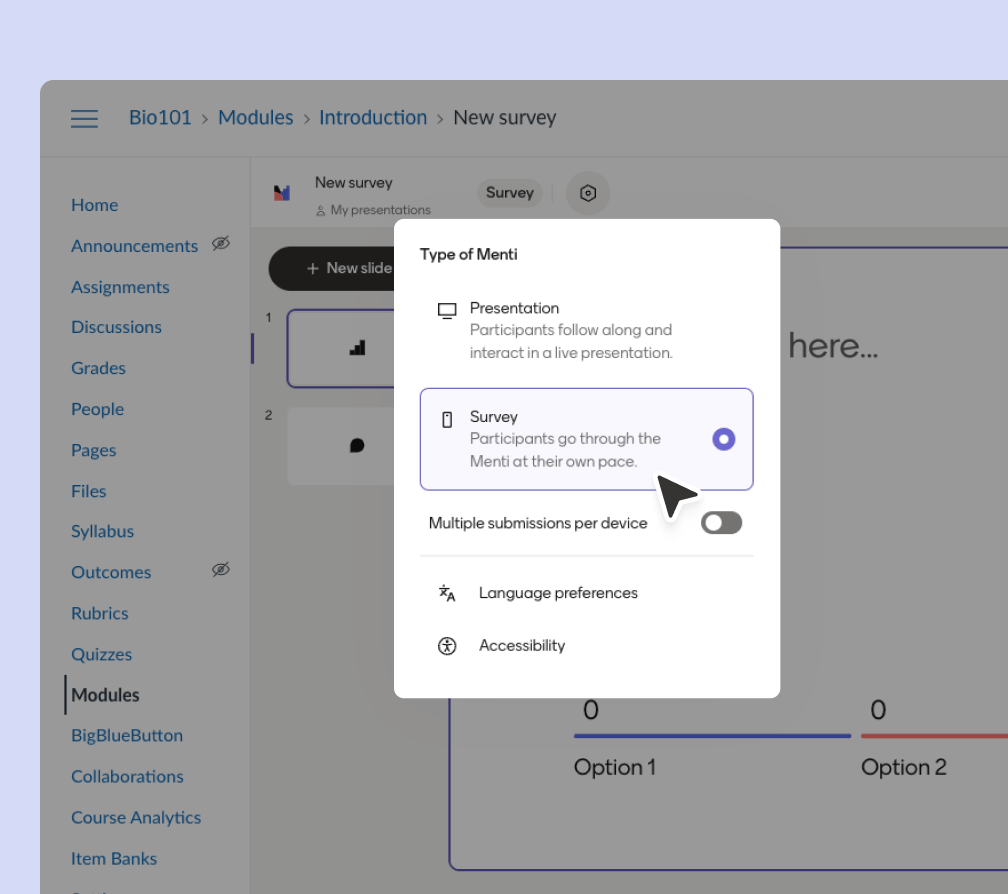The width and height of the screenshot is (1008, 894).
Task: Open Assignments in course sidebar
Action: click(x=120, y=287)
